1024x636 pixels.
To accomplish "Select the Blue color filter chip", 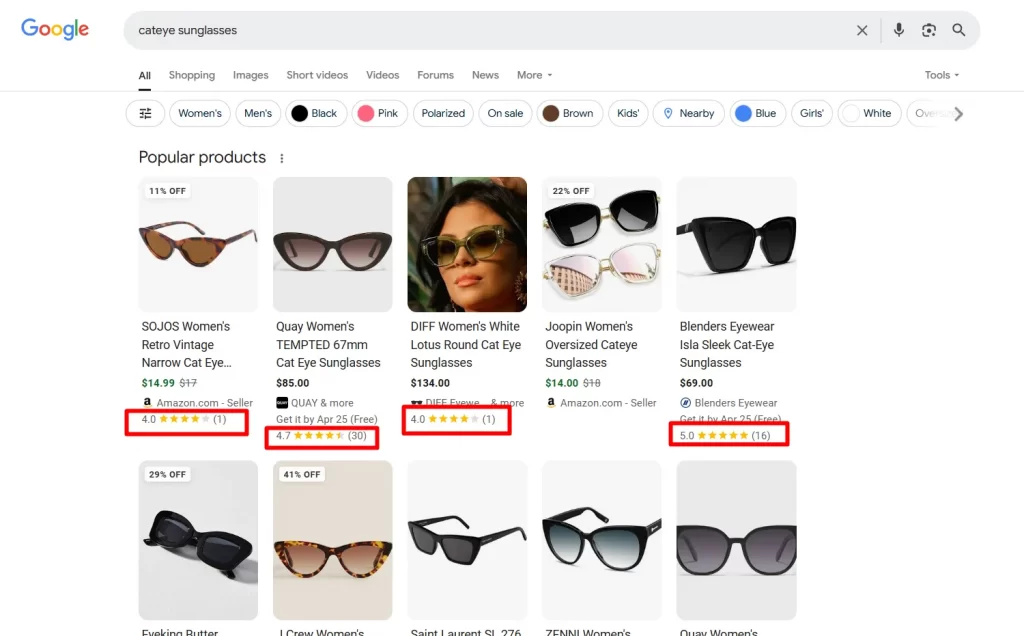I will 758,114.
